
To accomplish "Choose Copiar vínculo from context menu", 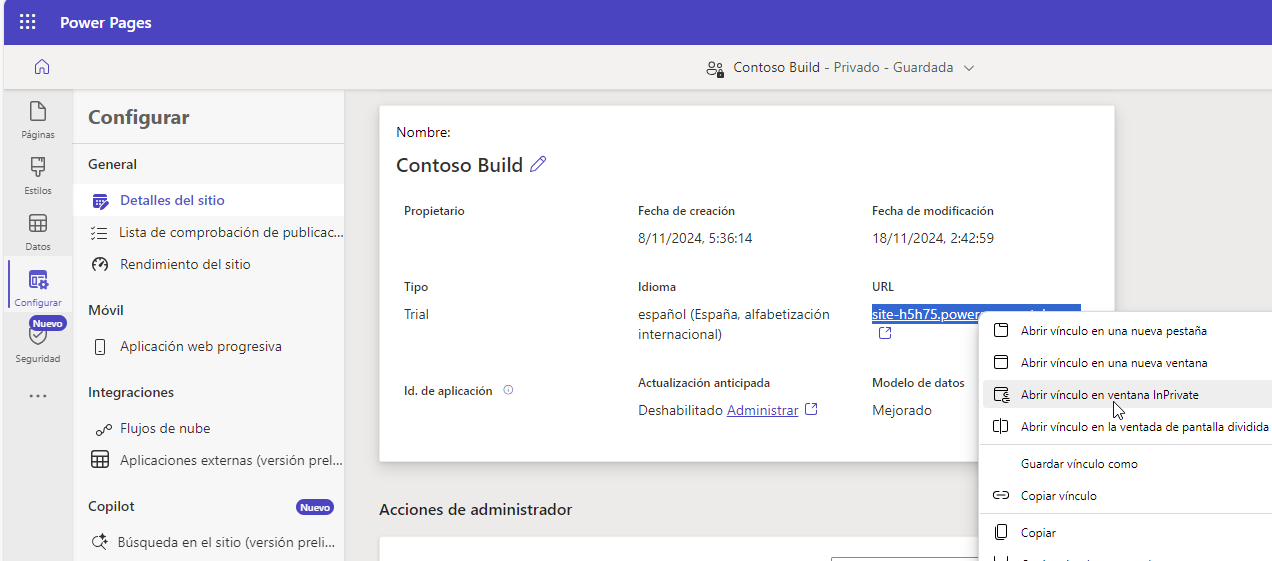I will point(1128,496).
